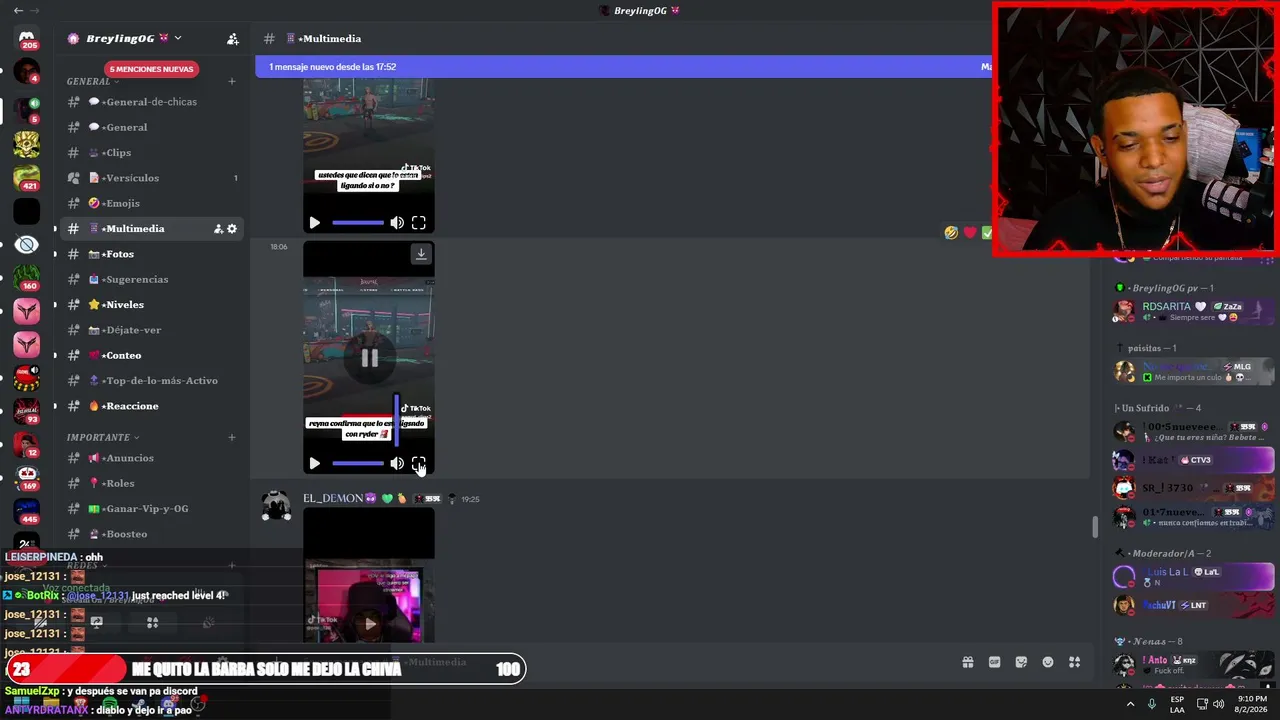Open EL_DEMON's profile from username
This screenshot has width=1280, height=720.
coord(333,498)
